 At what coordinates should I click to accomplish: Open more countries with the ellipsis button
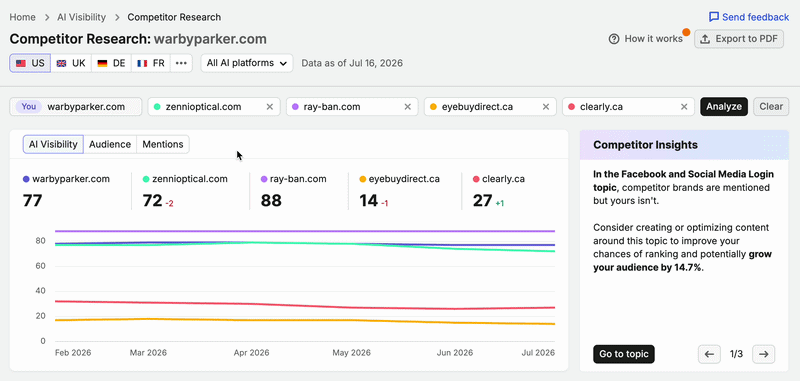click(181, 63)
